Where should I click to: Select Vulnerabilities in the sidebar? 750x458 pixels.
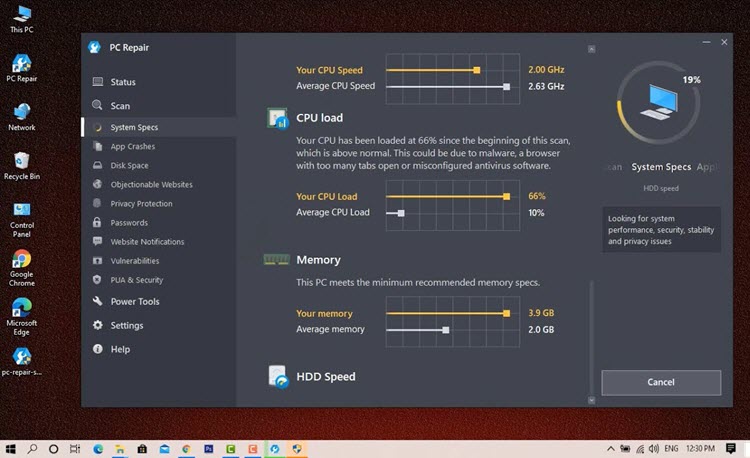point(158,261)
